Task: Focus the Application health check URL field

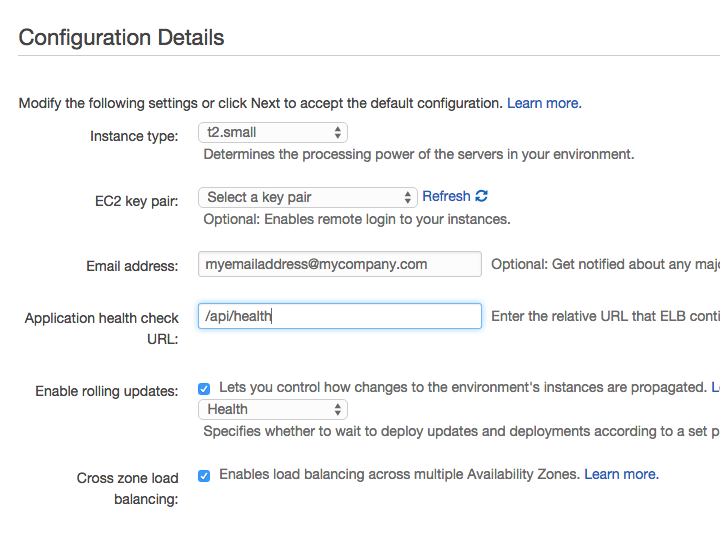Action: click(x=340, y=316)
